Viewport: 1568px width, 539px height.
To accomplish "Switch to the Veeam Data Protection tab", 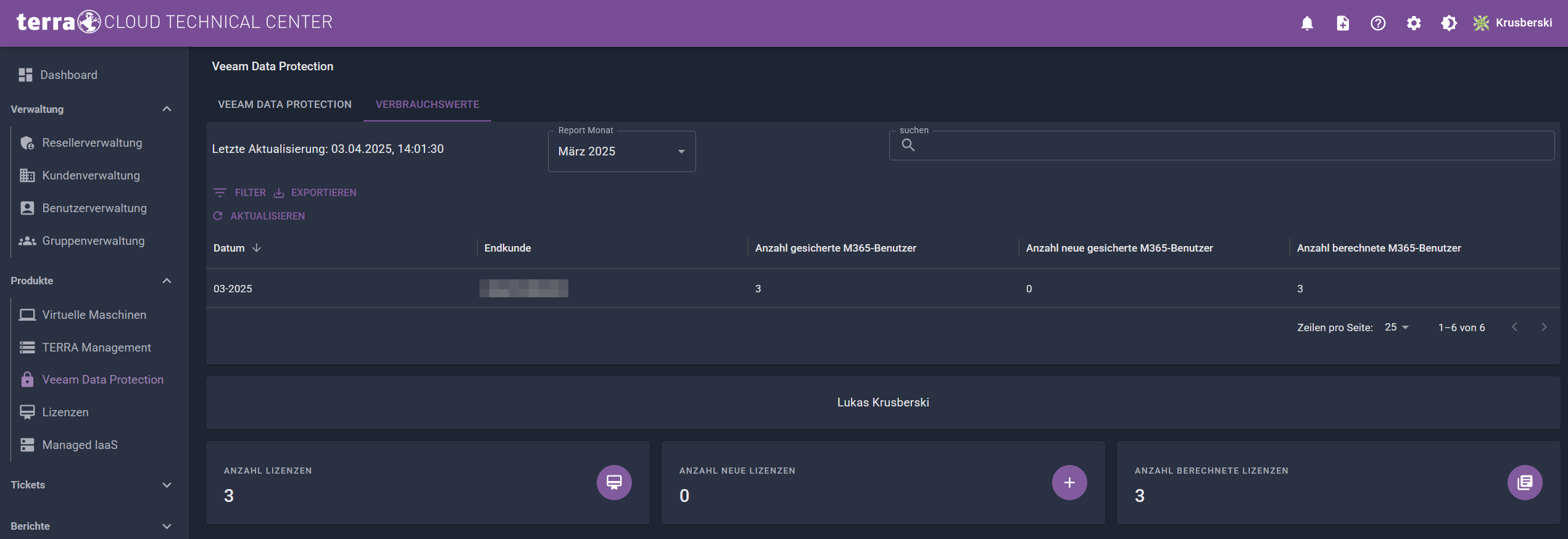I will pos(284,104).
